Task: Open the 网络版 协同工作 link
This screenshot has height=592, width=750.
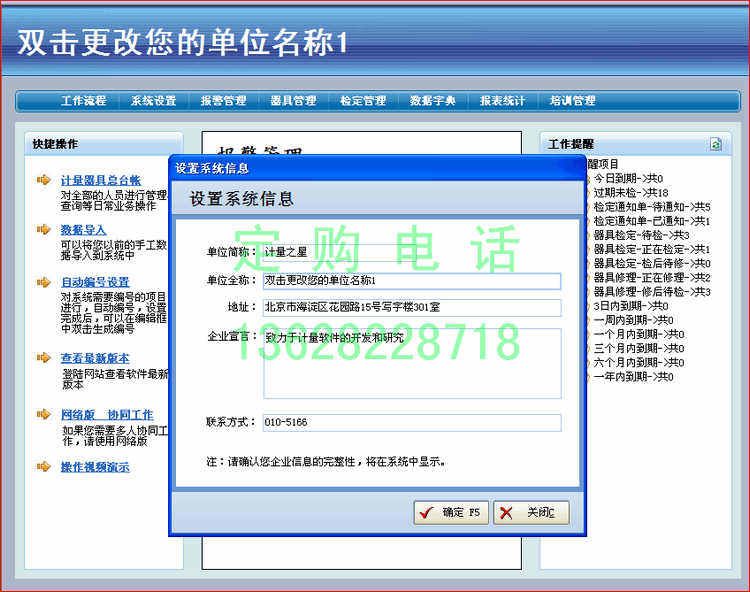Action: click(107, 415)
